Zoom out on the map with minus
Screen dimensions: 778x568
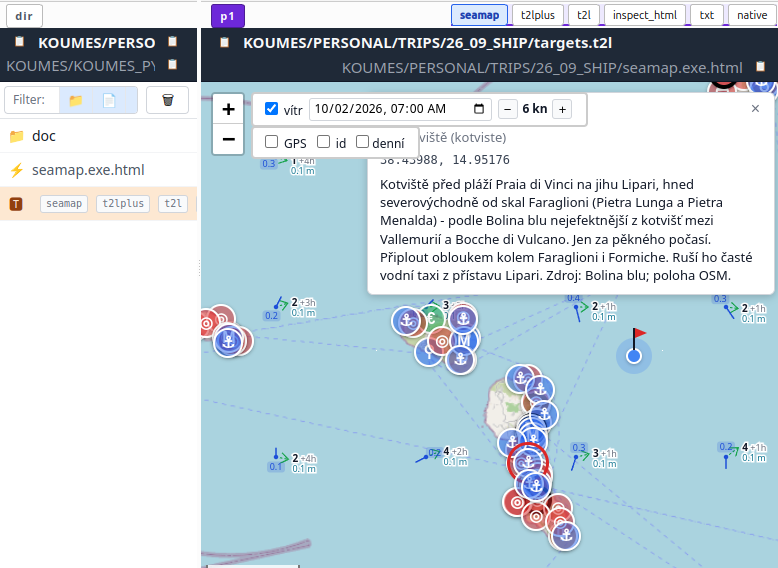pos(228,139)
